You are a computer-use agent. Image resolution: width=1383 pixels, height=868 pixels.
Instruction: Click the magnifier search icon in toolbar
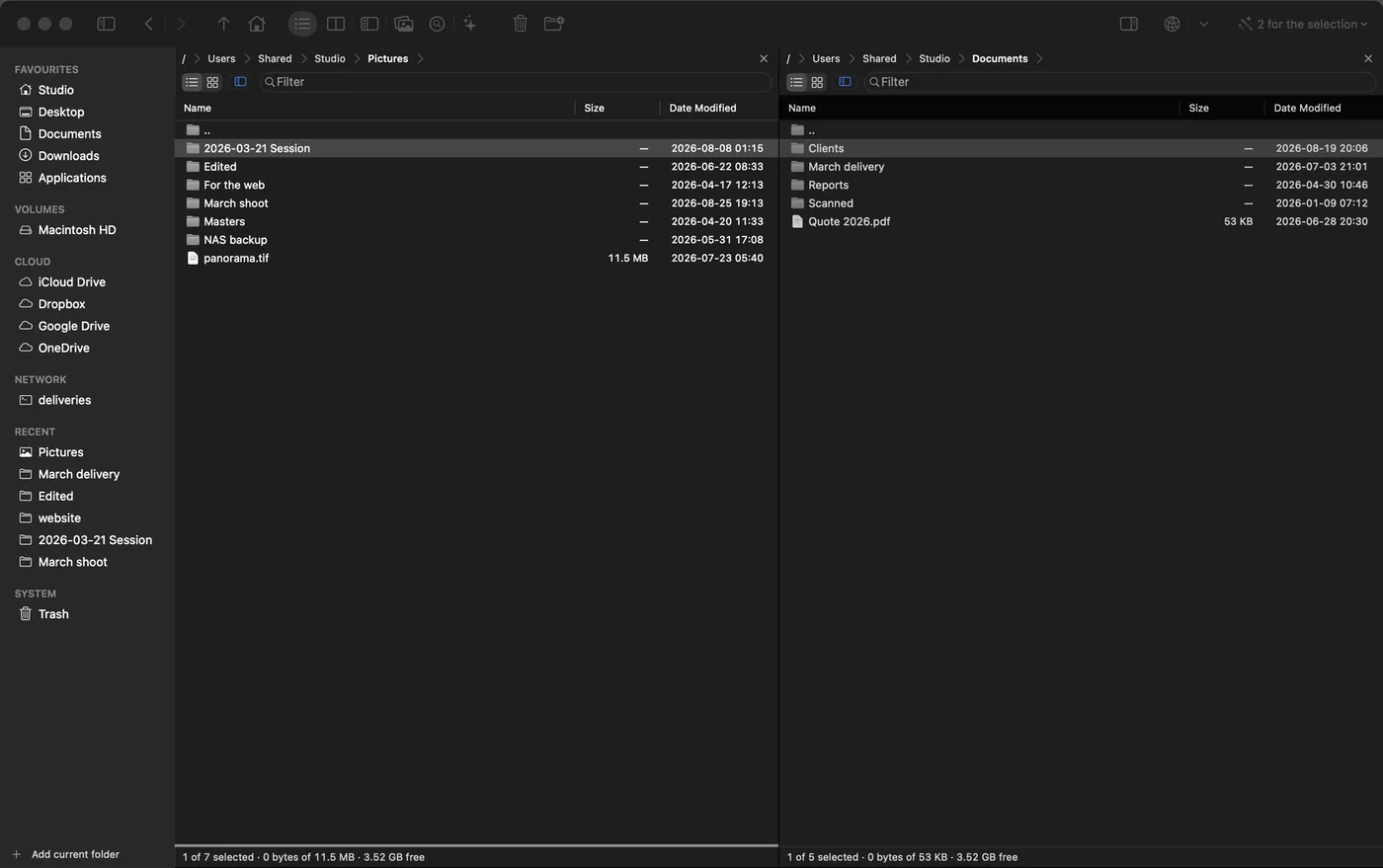pos(437,24)
